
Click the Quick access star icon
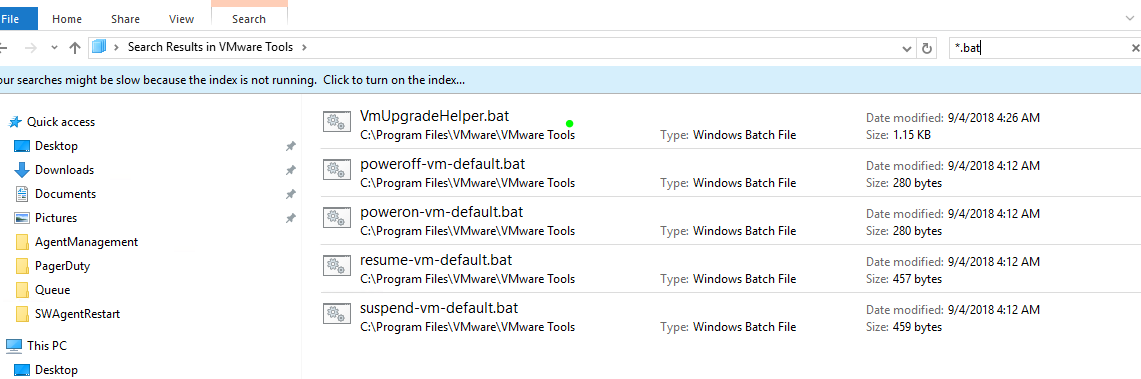tap(15, 122)
